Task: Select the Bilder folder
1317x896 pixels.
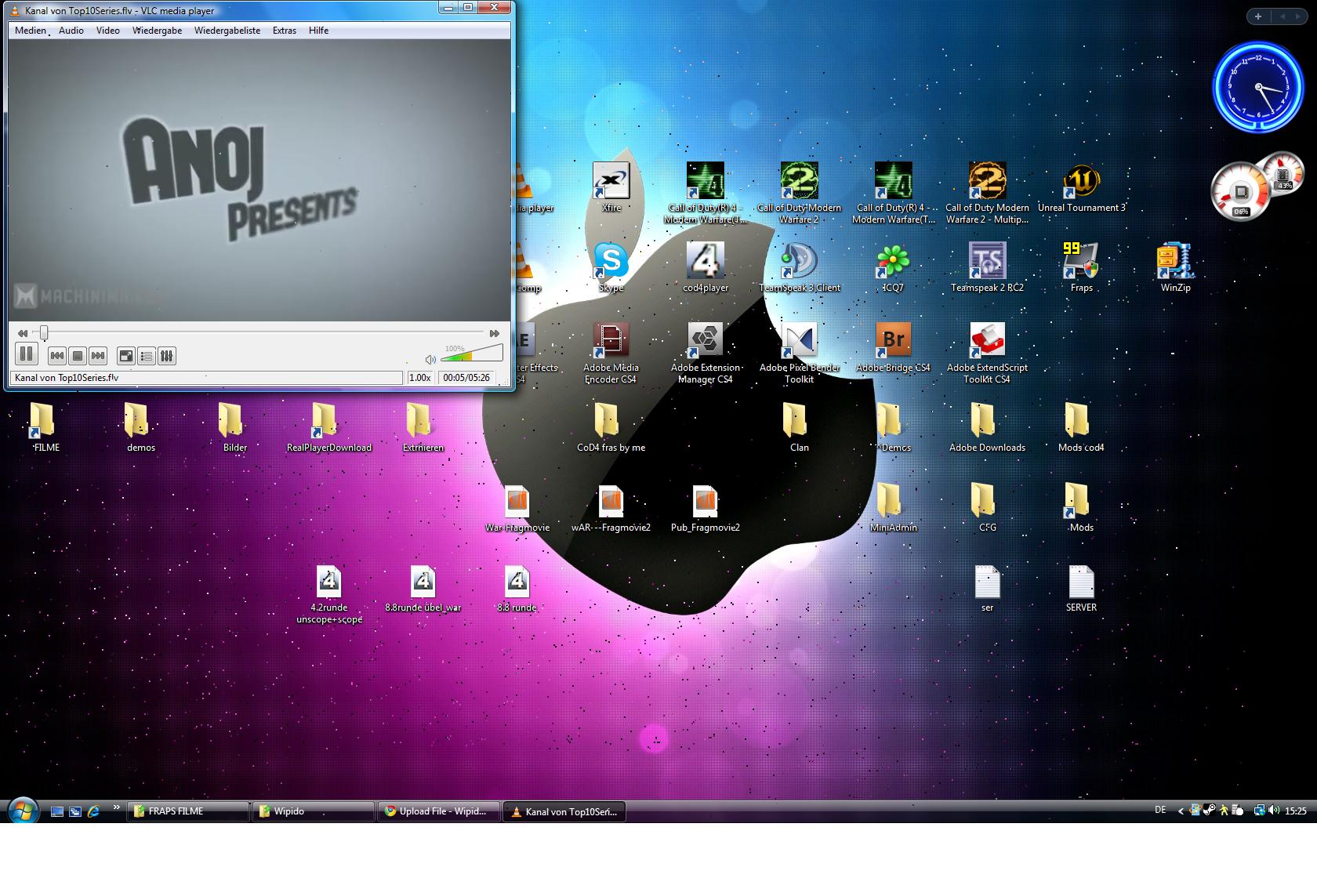Action: 235,428
